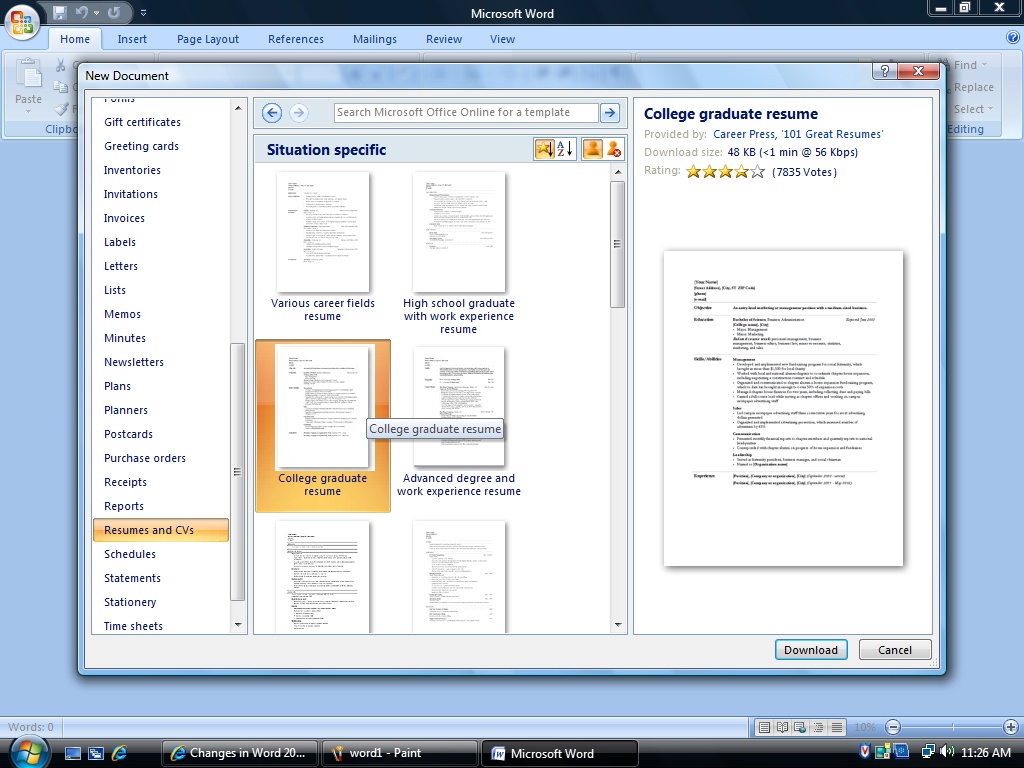Select Purchase orders category
The image size is (1024, 768).
(x=145, y=458)
